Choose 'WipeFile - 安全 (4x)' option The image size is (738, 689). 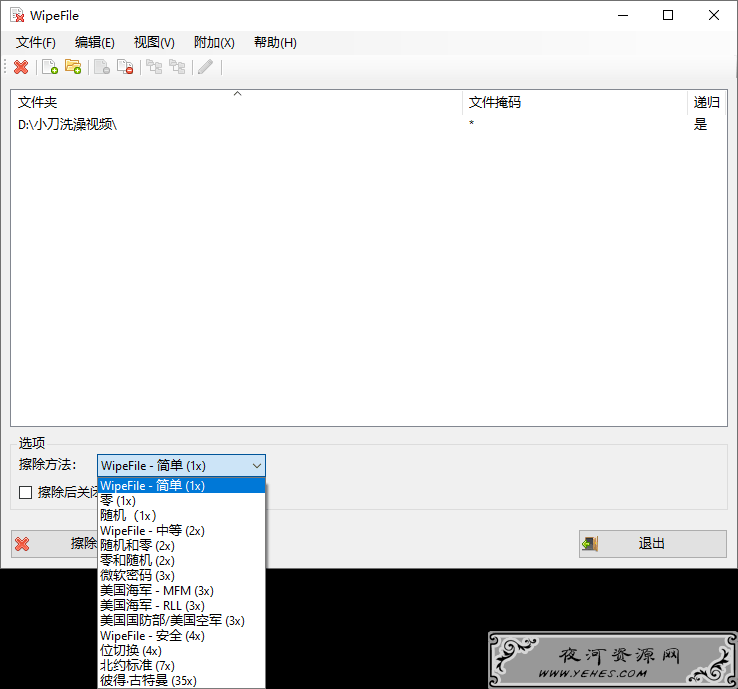click(x=182, y=636)
